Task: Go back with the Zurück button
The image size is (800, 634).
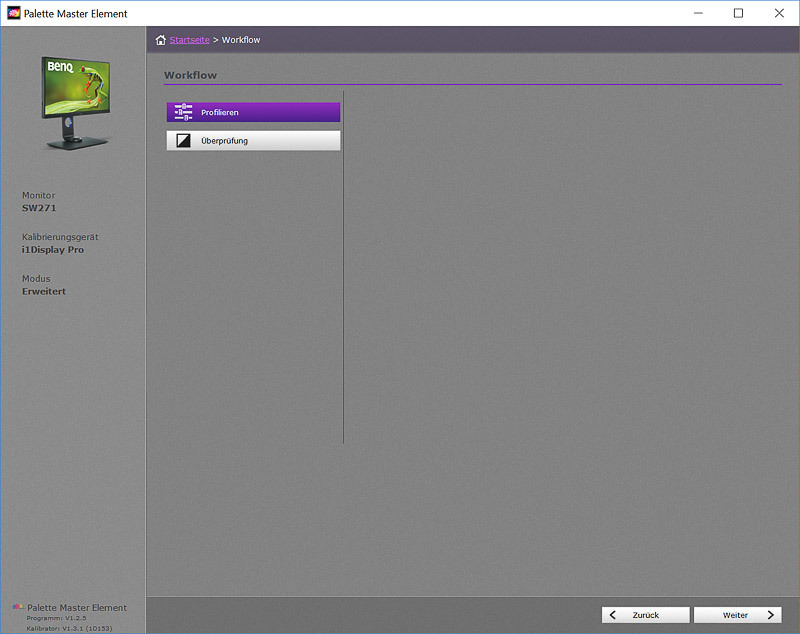Action: point(645,615)
